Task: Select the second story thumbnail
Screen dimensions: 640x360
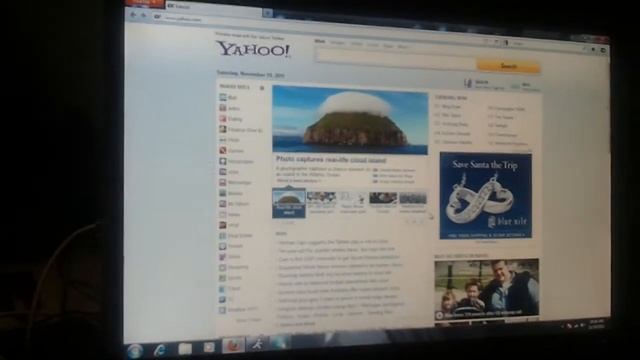Action: pos(322,202)
